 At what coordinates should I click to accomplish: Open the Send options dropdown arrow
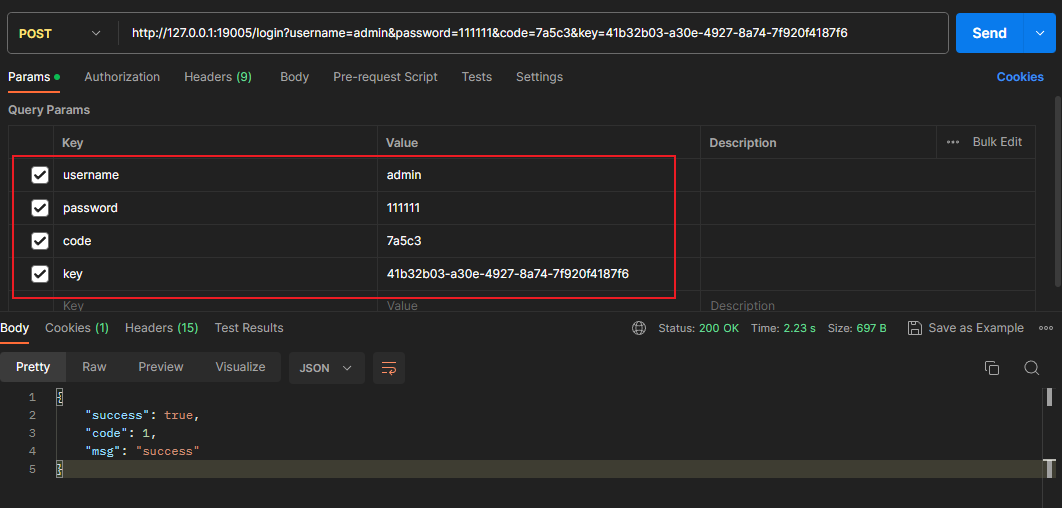pos(1040,33)
